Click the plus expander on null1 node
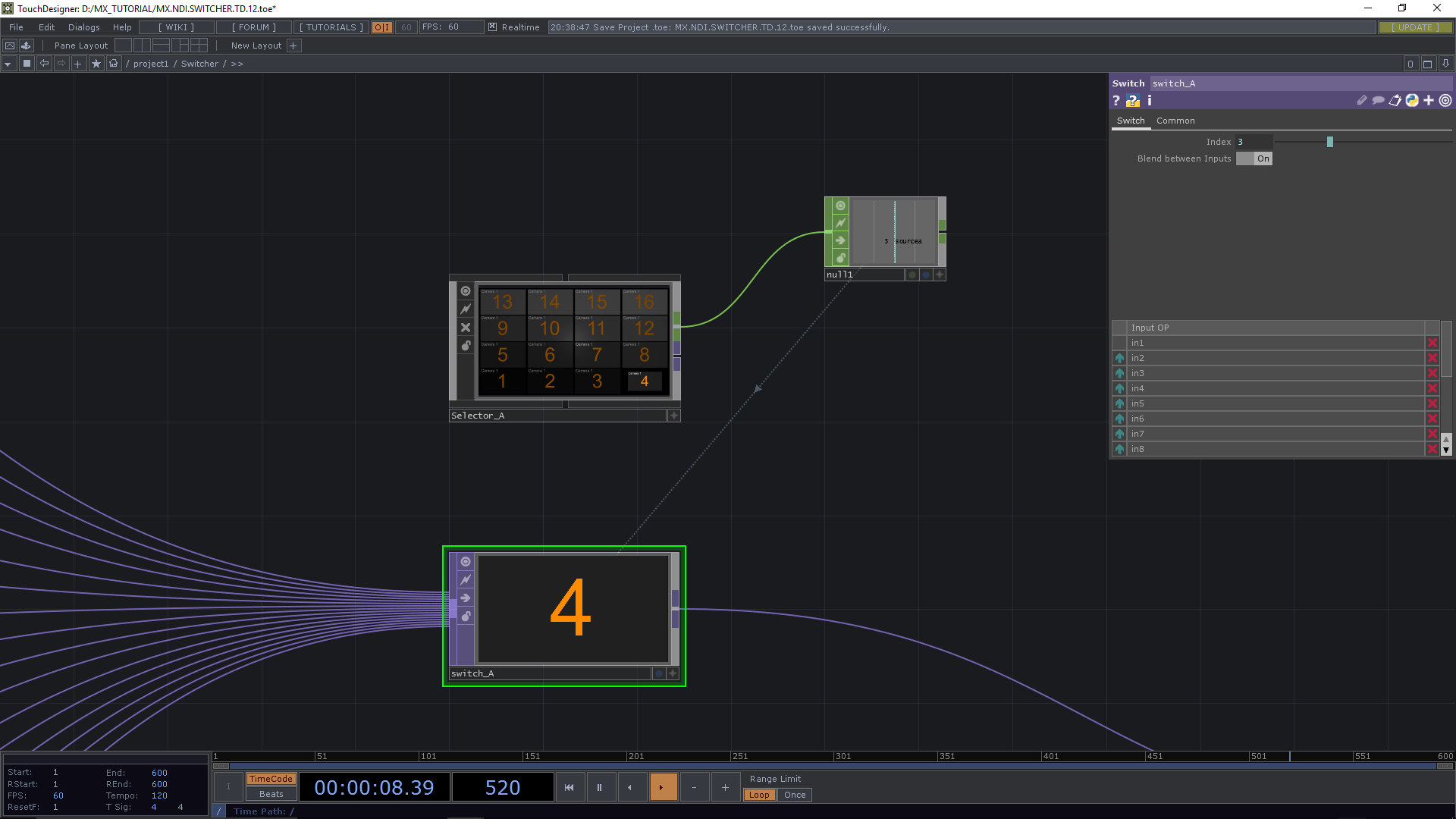 point(940,275)
